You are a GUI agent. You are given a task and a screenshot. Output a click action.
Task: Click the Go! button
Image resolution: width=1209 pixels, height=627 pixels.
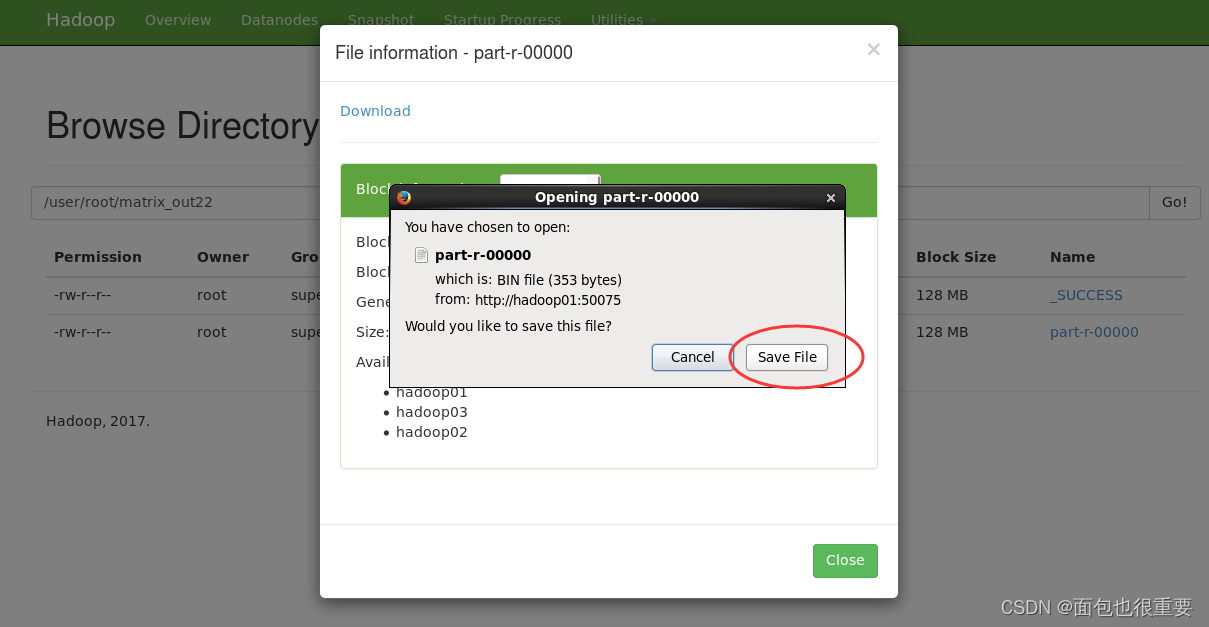[x=1174, y=202]
